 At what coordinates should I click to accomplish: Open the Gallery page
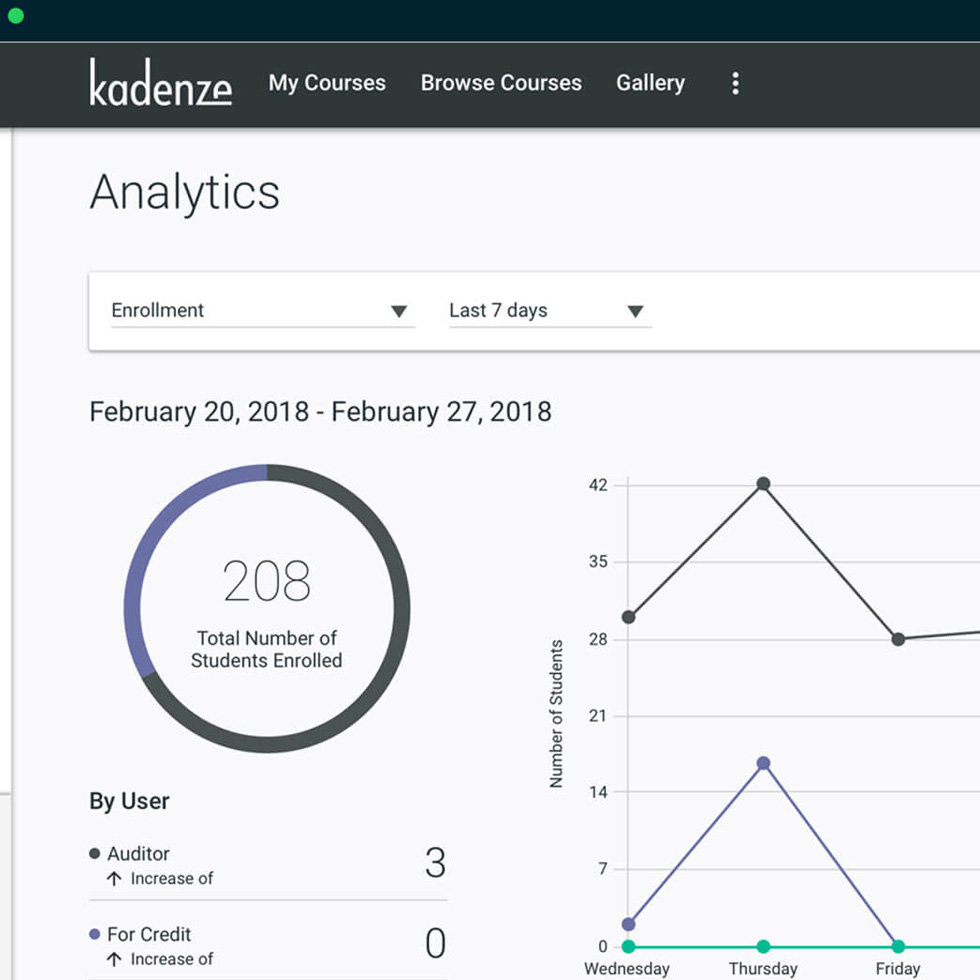650,83
